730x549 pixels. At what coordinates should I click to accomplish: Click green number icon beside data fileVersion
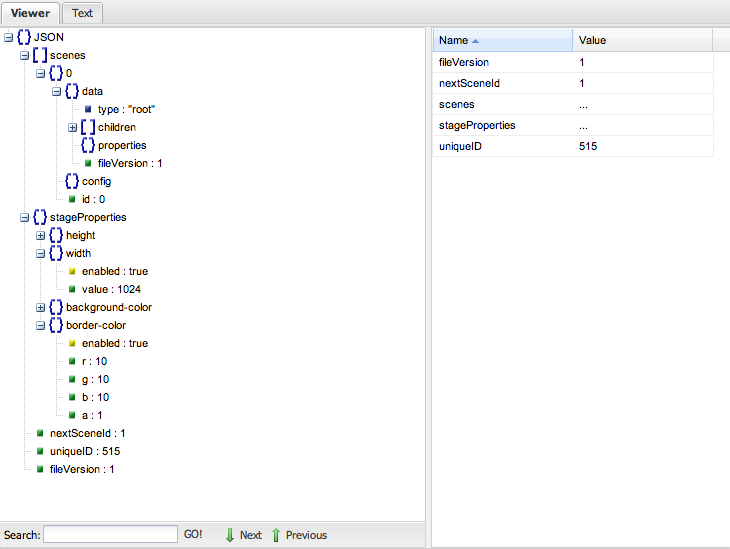pos(88,163)
